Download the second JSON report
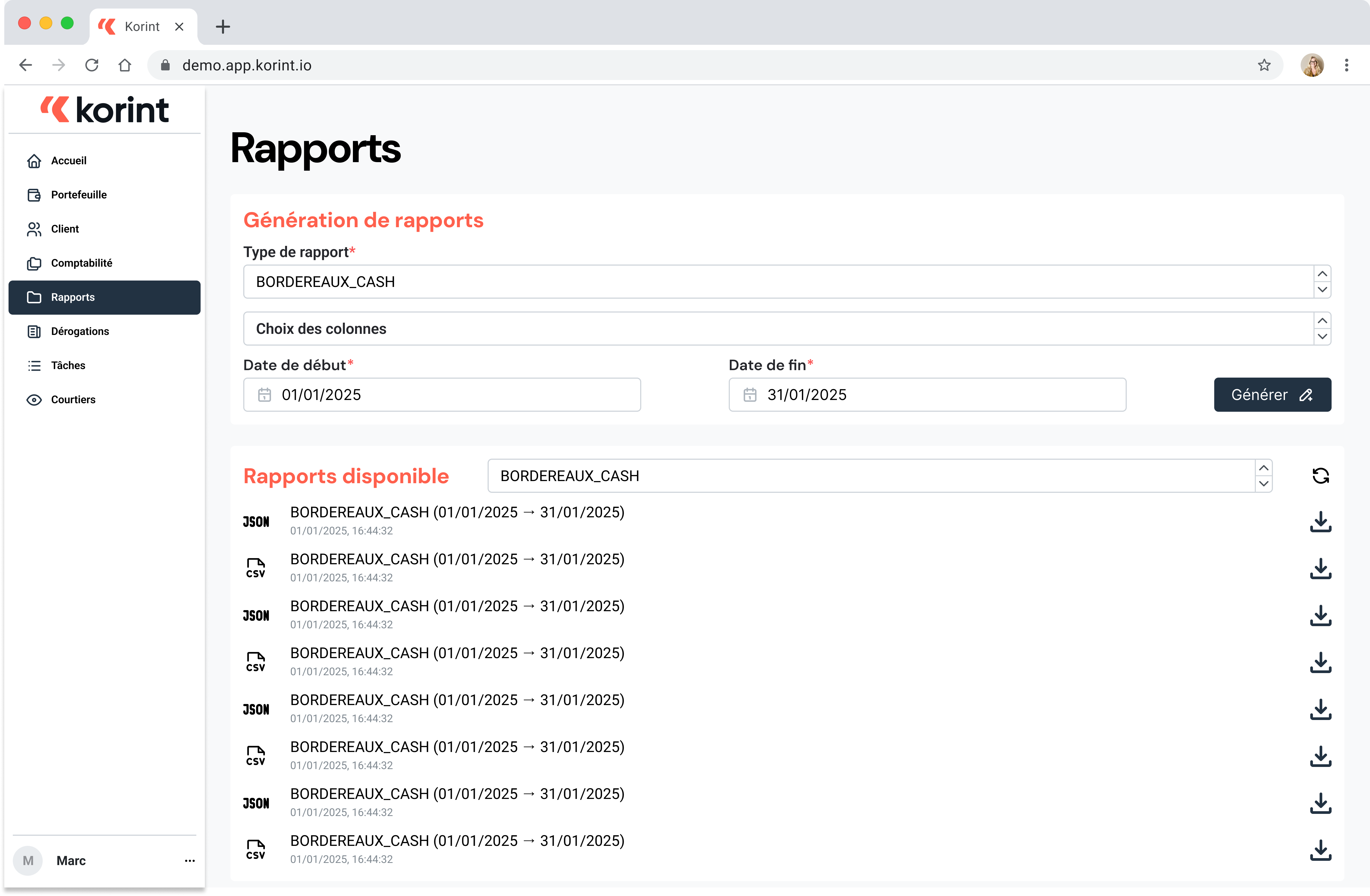This screenshot has height=896, width=1370. coord(1320,615)
